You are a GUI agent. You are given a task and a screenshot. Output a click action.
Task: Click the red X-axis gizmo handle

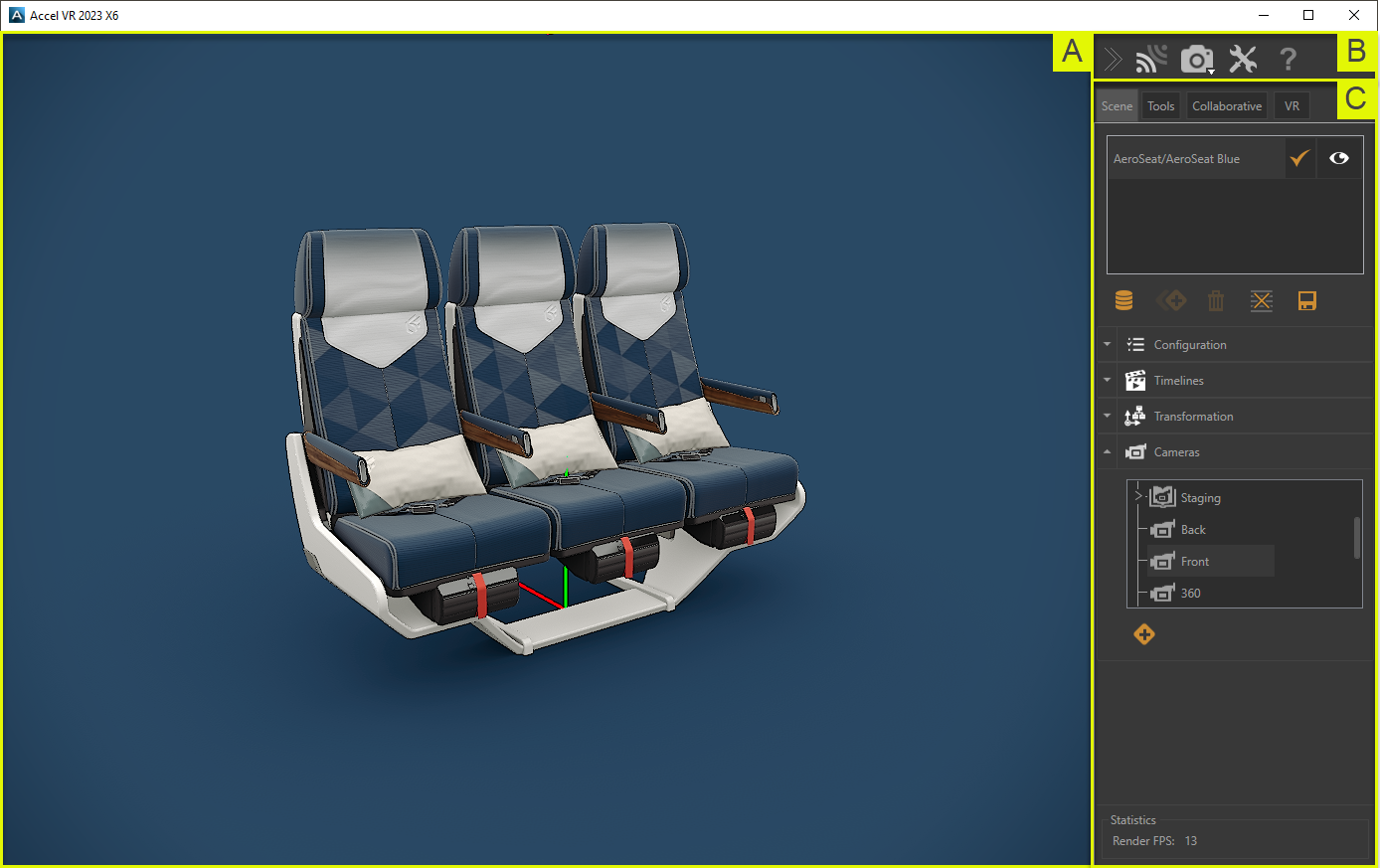point(541,594)
